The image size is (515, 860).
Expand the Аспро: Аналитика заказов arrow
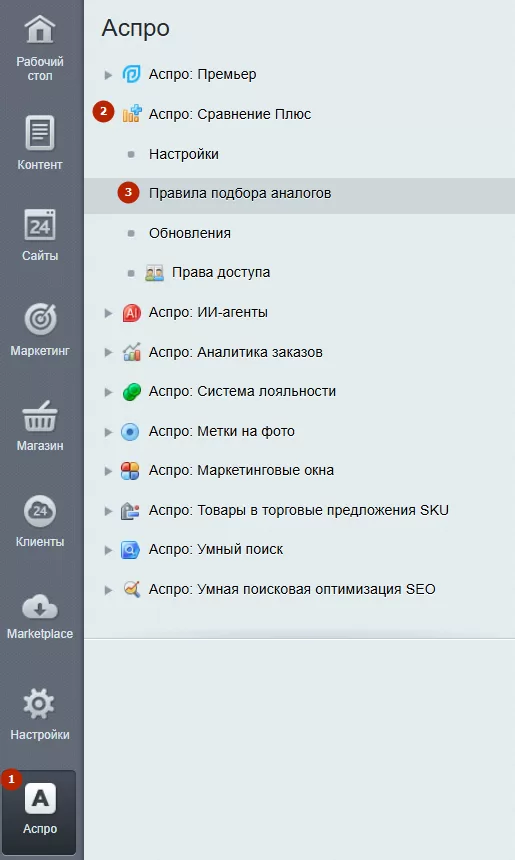point(108,352)
